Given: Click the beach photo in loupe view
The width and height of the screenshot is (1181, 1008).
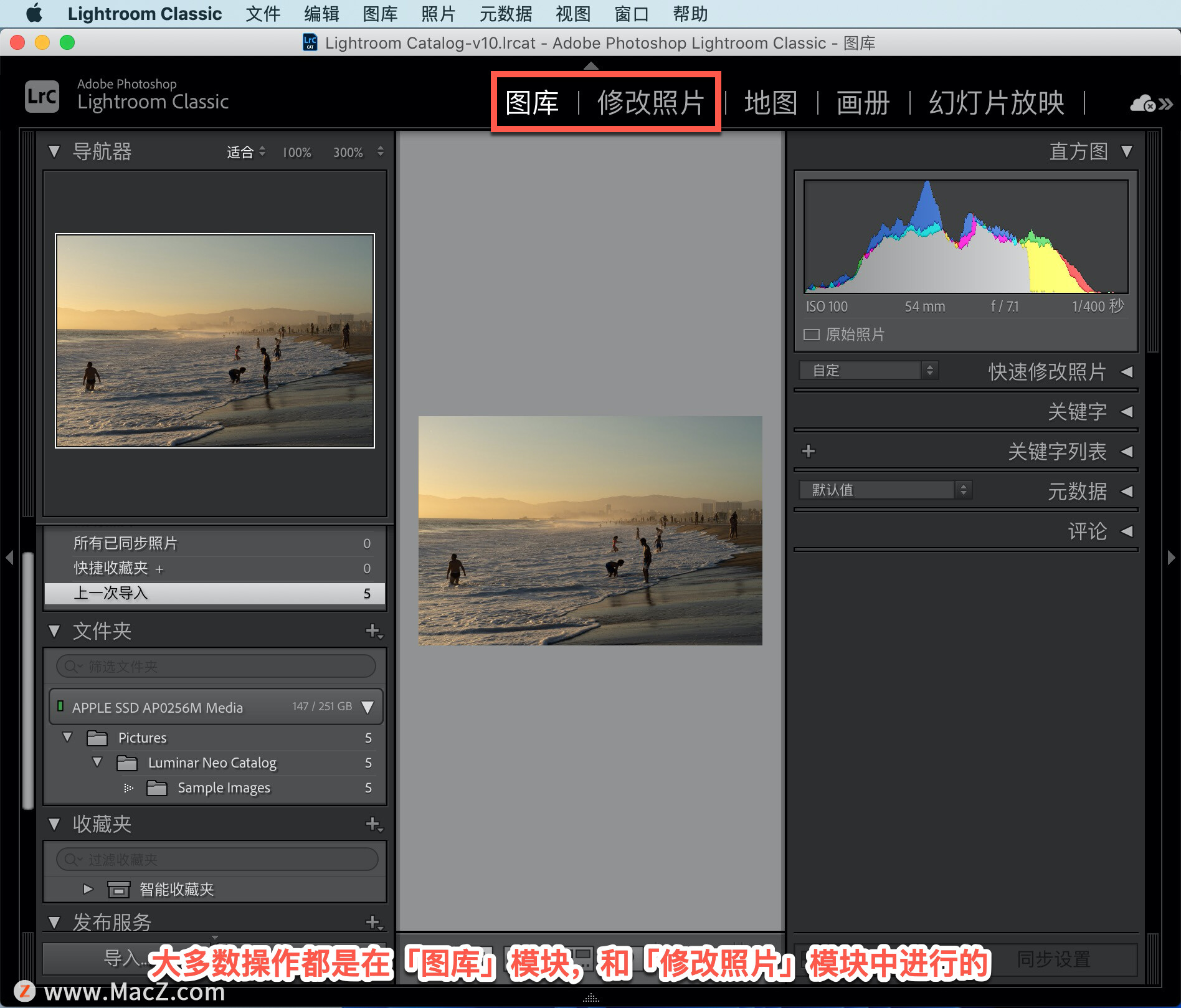Looking at the screenshot, I should point(590,530).
